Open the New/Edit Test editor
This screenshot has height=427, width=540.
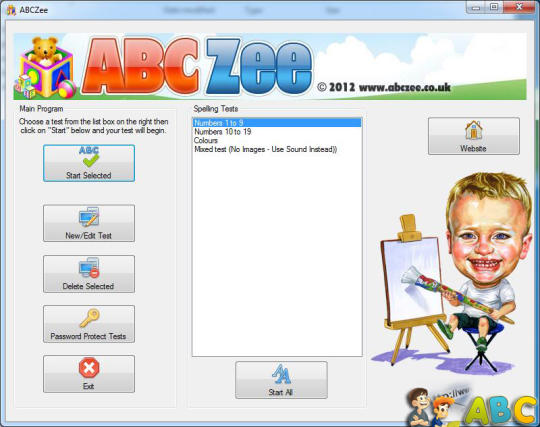pyautogui.click(x=89, y=223)
